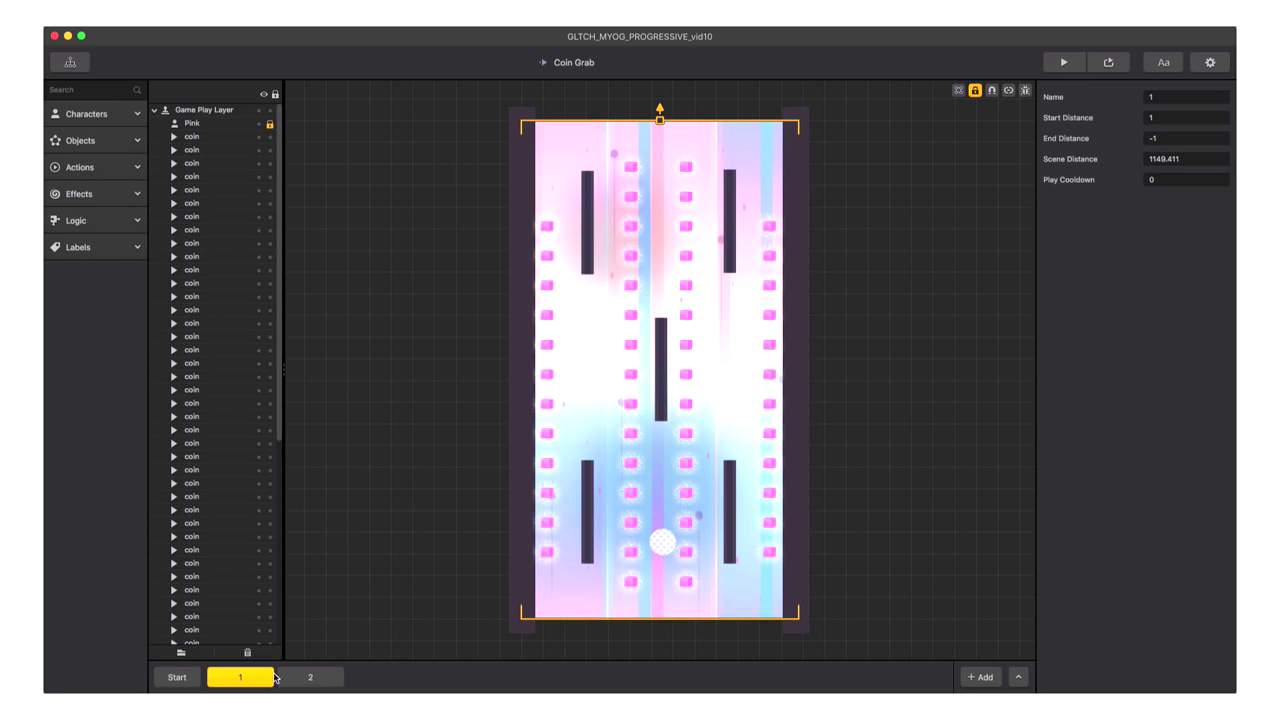Image resolution: width=1280 pixels, height=720 pixels.
Task: Toggle the yellow canvas lock button
Action: (x=975, y=90)
